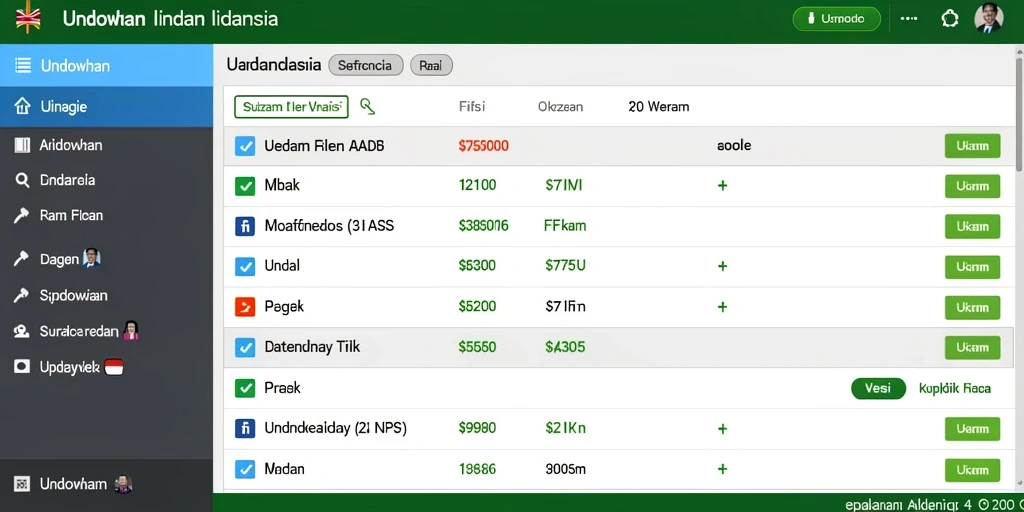Click the flag logo in the header
The height and width of the screenshot is (512, 1024).
tap(27, 19)
